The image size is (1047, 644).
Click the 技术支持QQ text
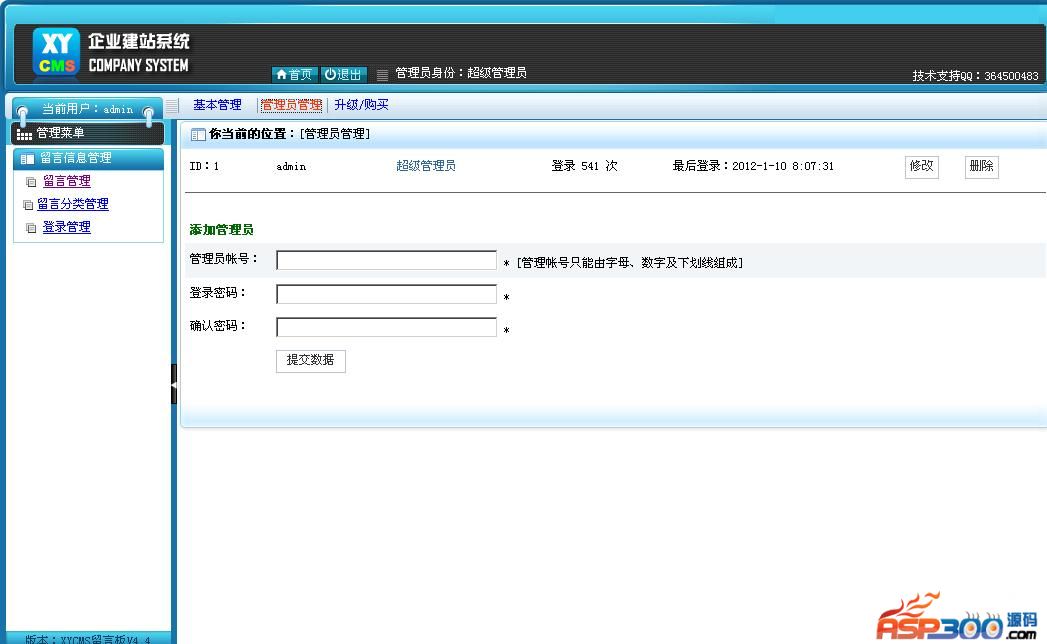[975, 75]
